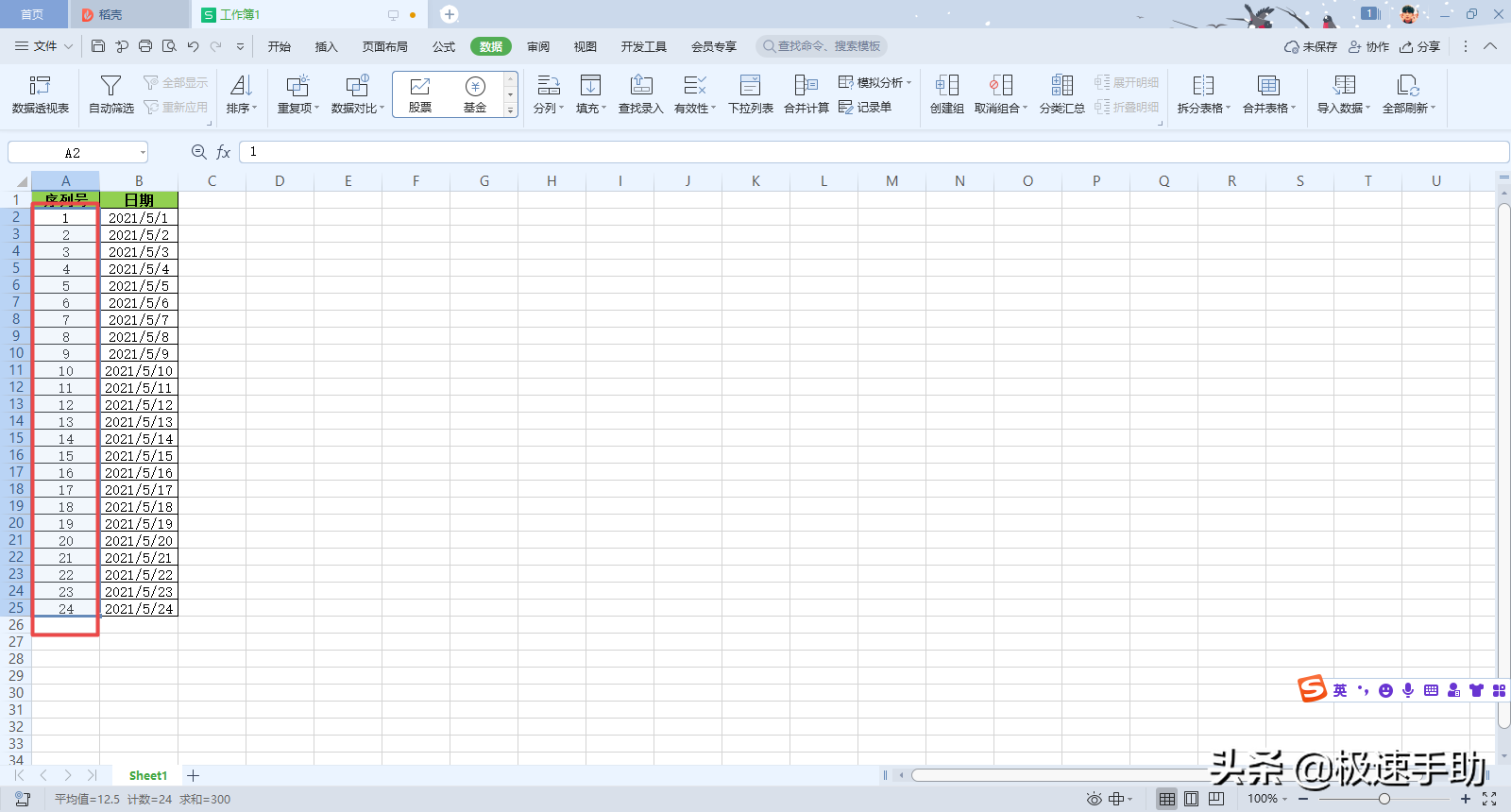Open the quick access toolbar customize dropdown

240,46
